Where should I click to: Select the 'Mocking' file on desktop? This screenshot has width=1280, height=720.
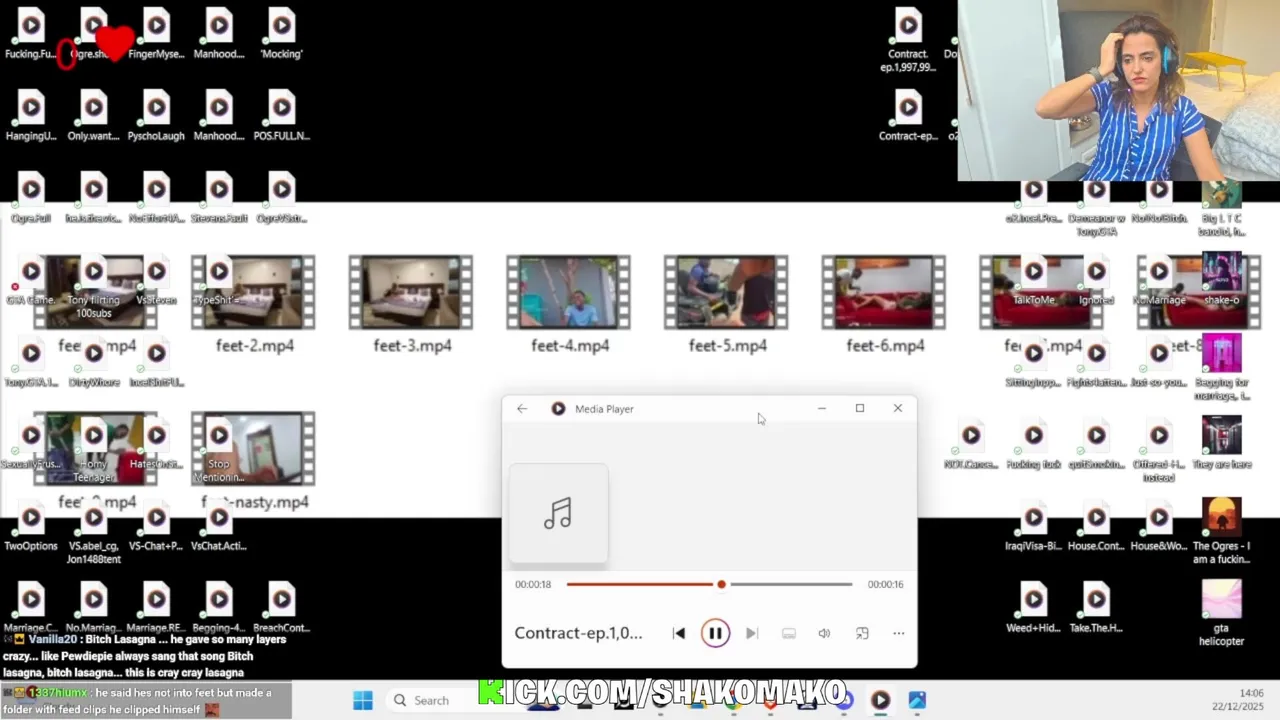[x=281, y=35]
